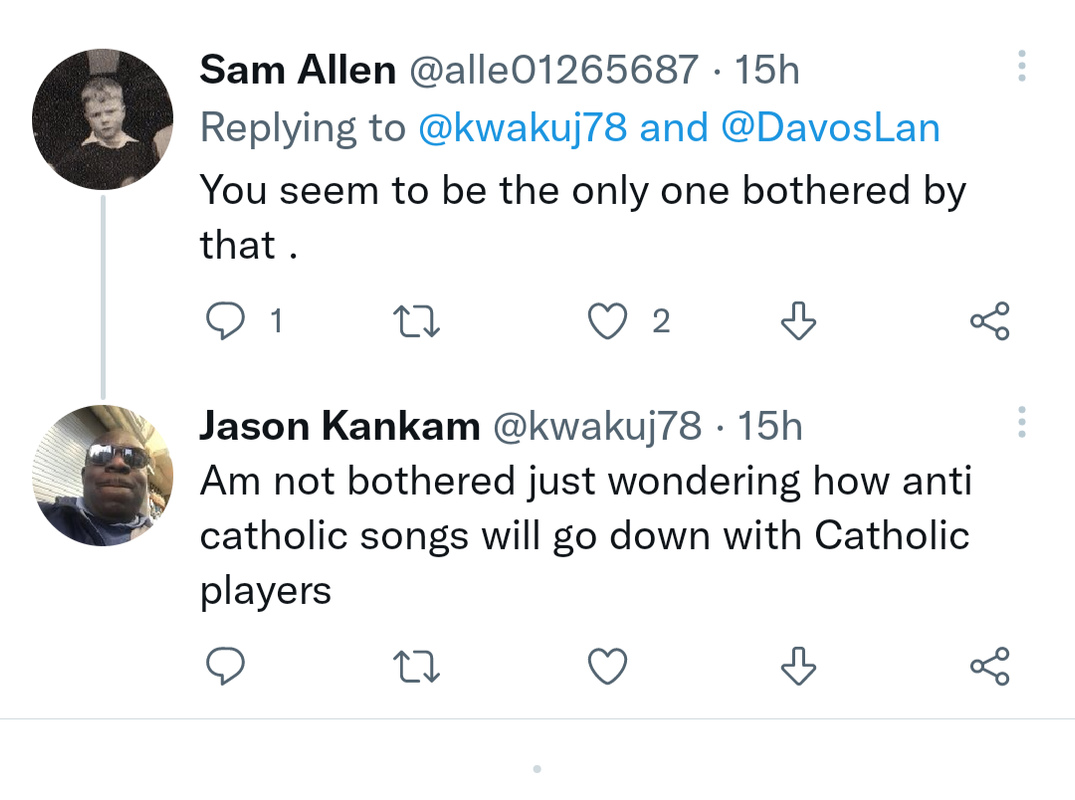View Jason Kankam's profile picture
This screenshot has height=800, width=1075.
coord(103,475)
